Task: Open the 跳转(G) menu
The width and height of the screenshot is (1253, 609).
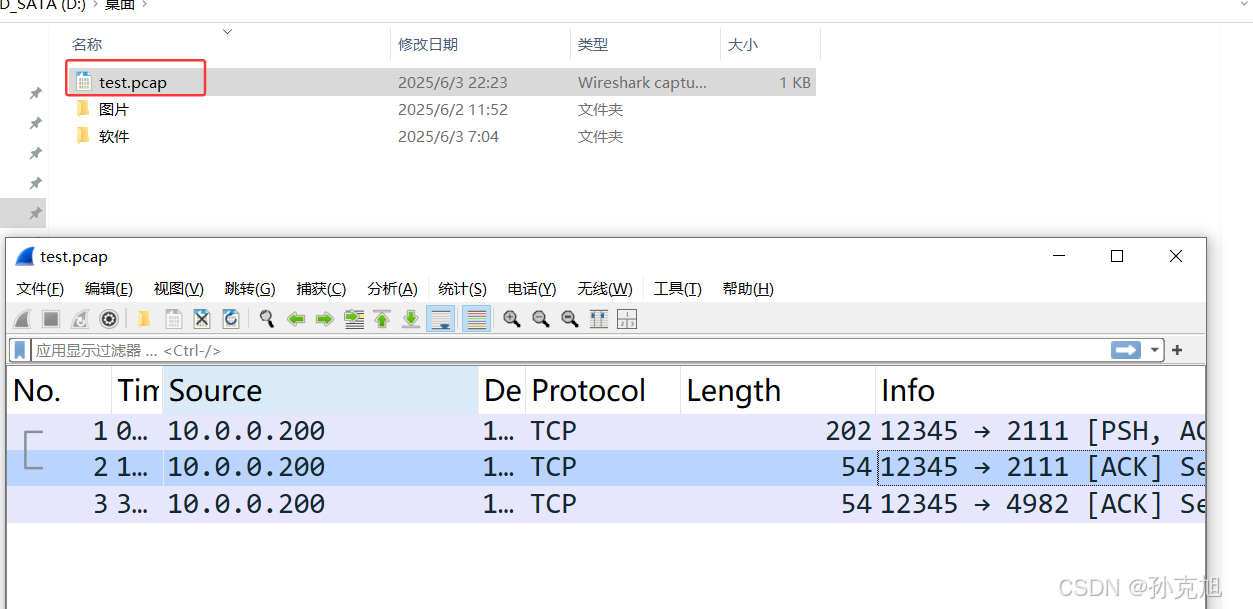Action: click(250, 289)
